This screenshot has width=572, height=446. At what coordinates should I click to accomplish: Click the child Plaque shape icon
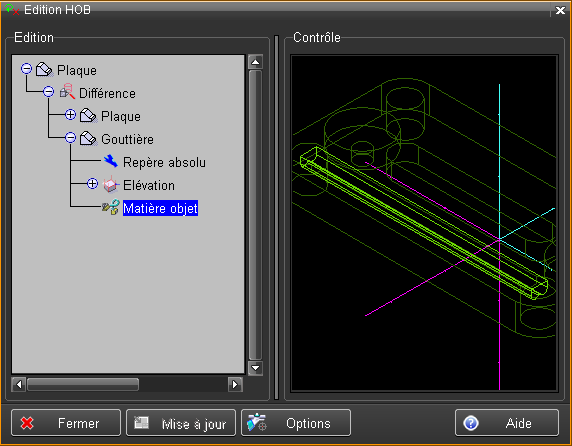pyautogui.click(x=88, y=115)
